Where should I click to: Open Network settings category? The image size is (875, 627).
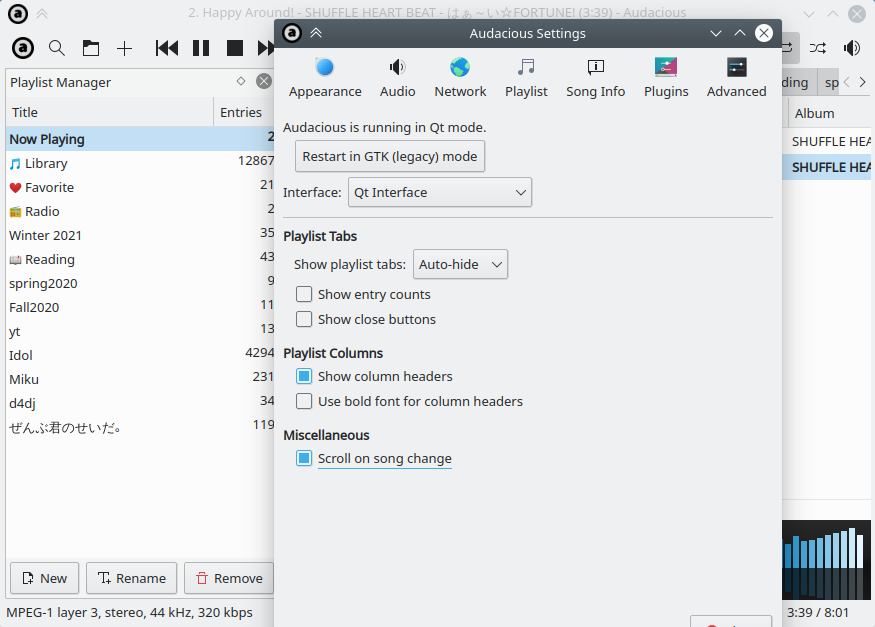click(x=460, y=78)
